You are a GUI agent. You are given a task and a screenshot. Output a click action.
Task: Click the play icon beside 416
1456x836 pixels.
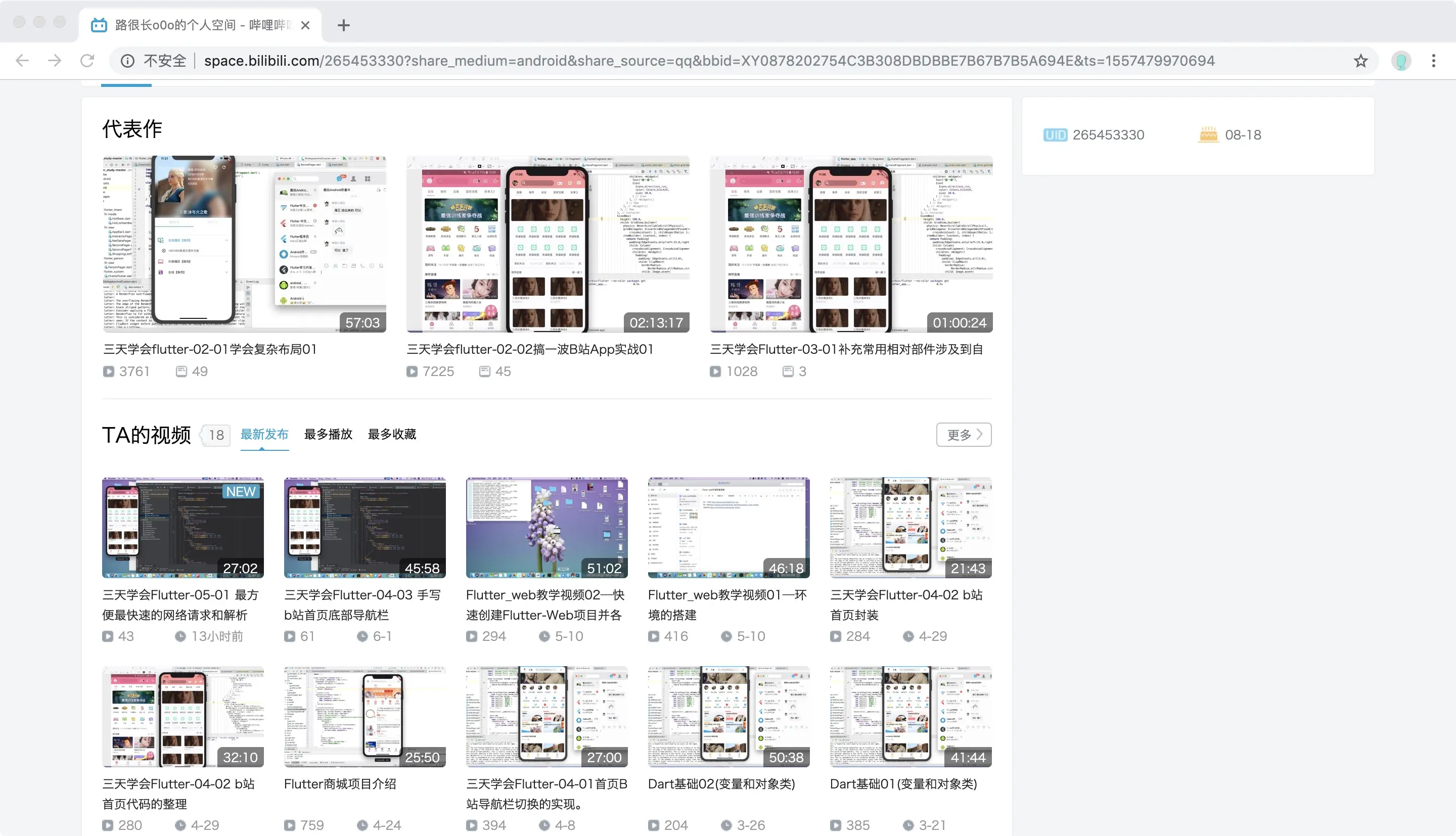pos(653,636)
